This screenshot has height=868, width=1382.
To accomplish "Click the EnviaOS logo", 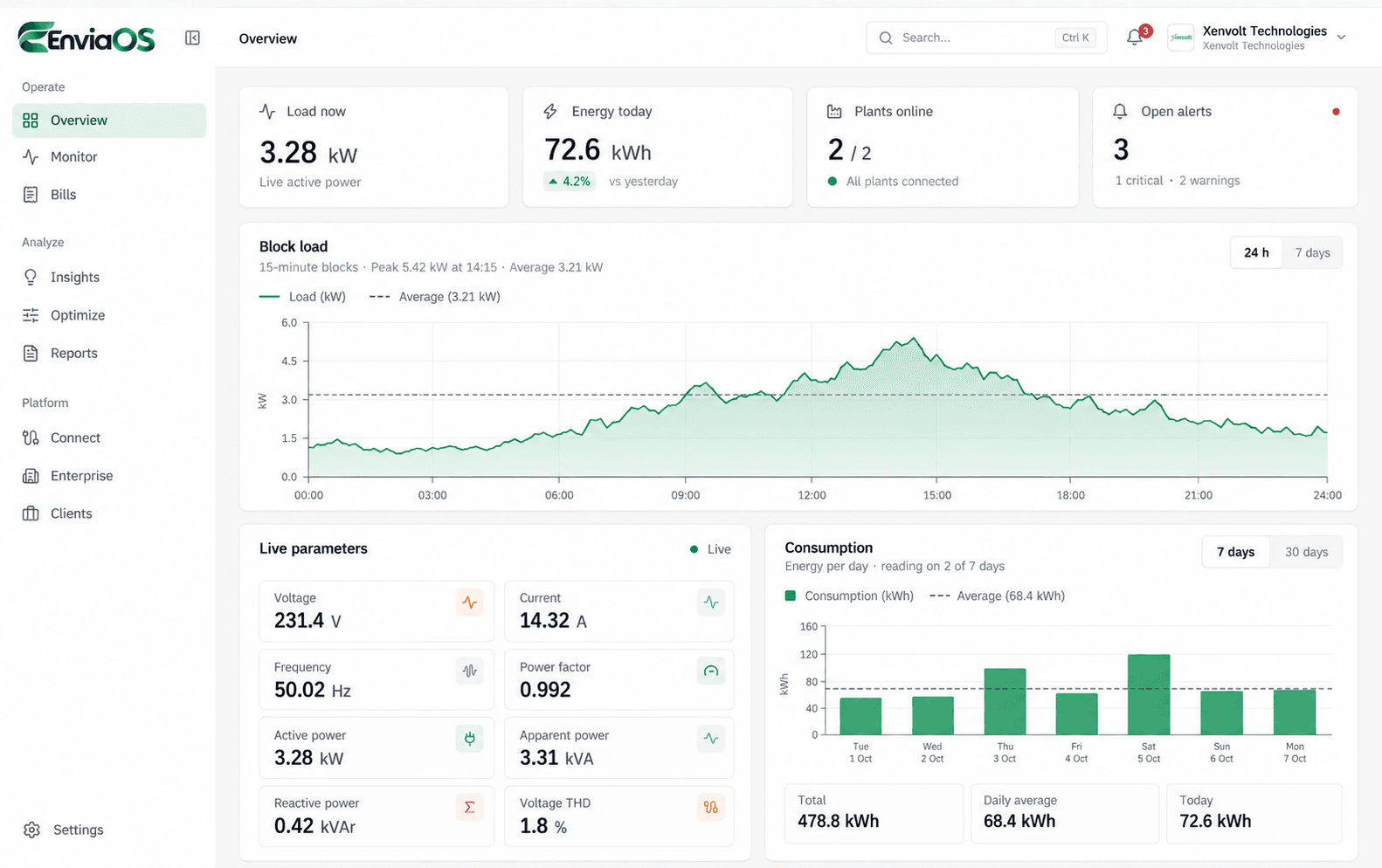I will pyautogui.click(x=86, y=38).
